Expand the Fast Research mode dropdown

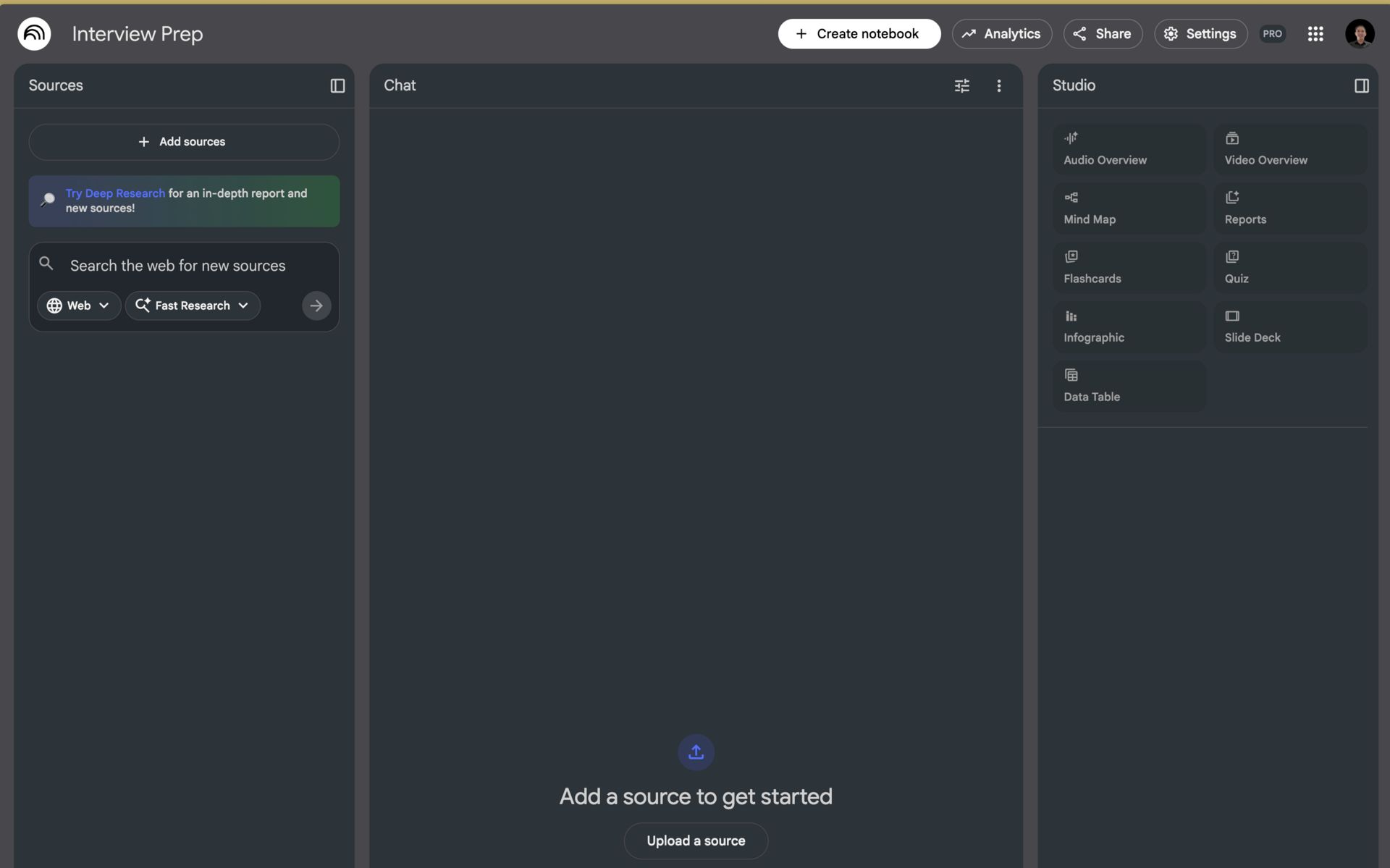pos(193,306)
